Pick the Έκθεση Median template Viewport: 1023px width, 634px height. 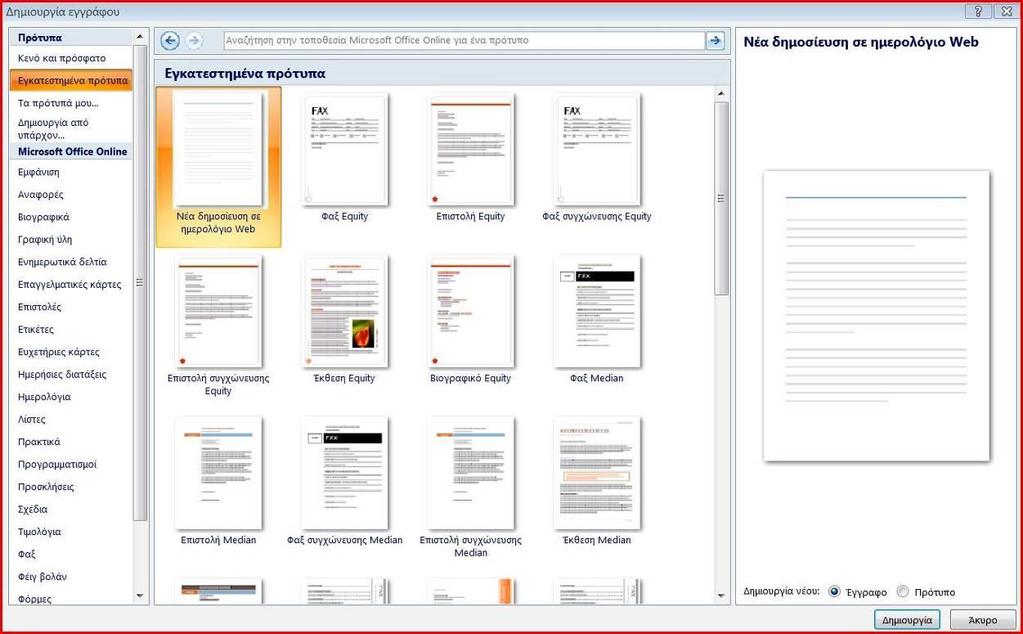597,481
